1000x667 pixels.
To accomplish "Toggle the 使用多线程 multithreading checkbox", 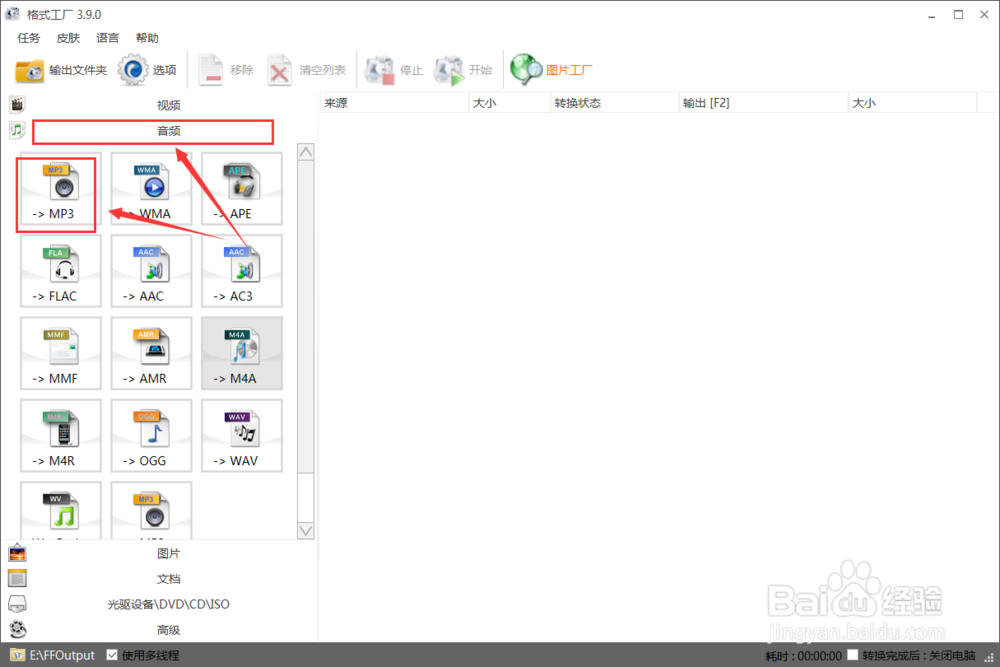I will coord(113,655).
